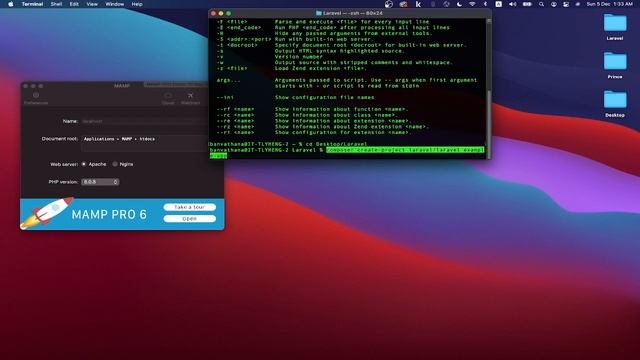Click the Cloud icon in MAMP toolbar

tap(168, 98)
